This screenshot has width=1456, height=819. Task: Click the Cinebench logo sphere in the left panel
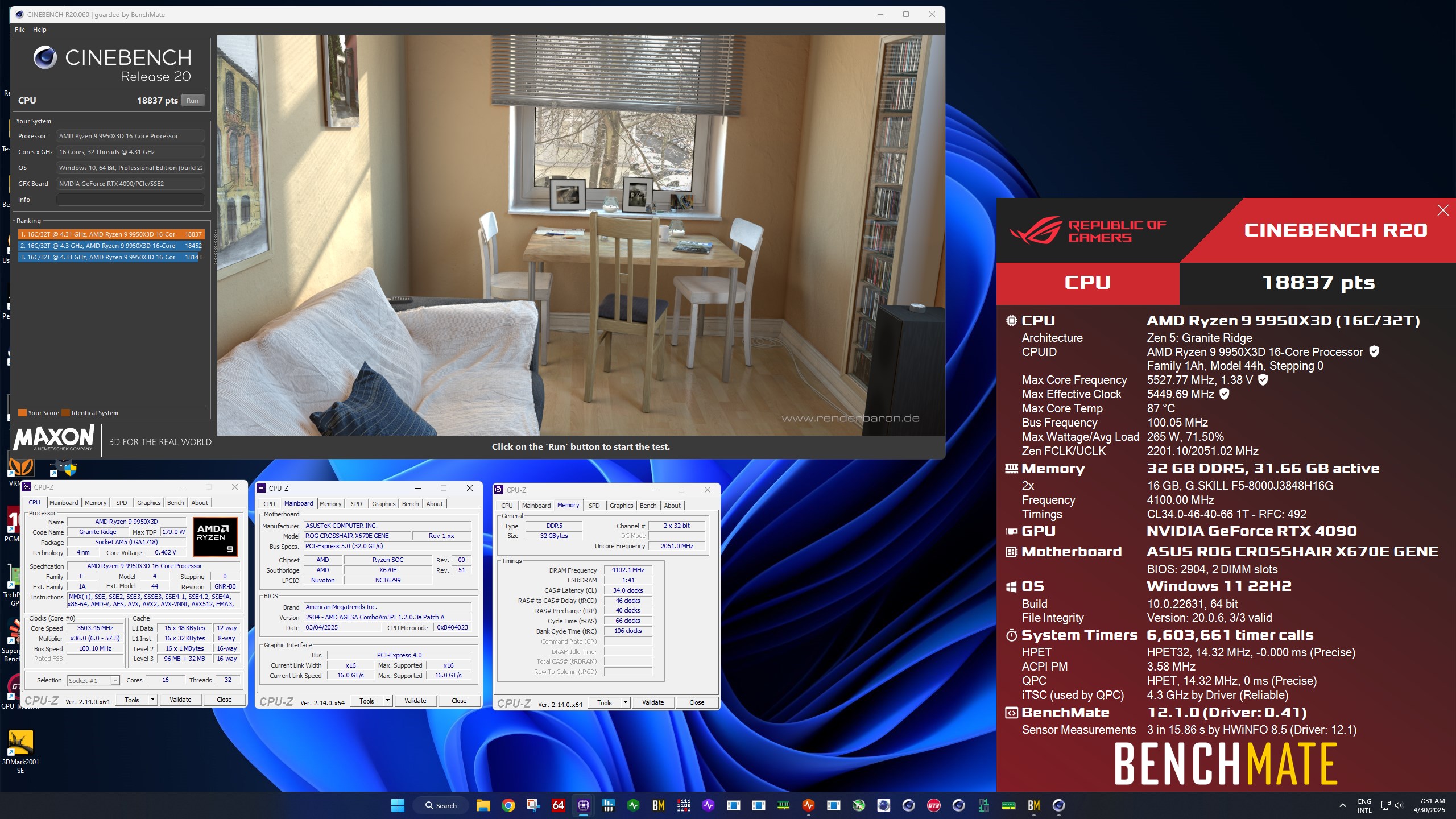45,57
